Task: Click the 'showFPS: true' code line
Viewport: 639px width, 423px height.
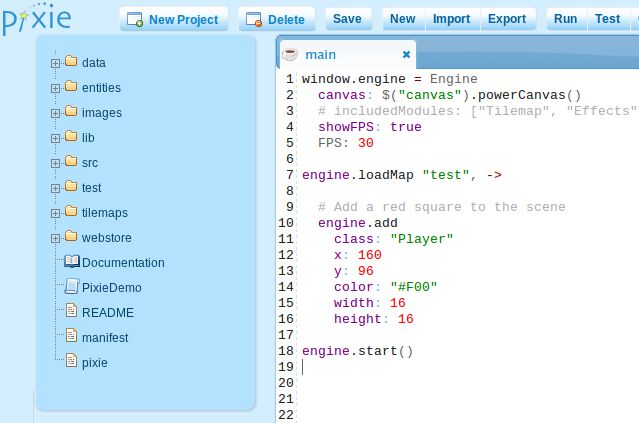Action: tap(370, 127)
